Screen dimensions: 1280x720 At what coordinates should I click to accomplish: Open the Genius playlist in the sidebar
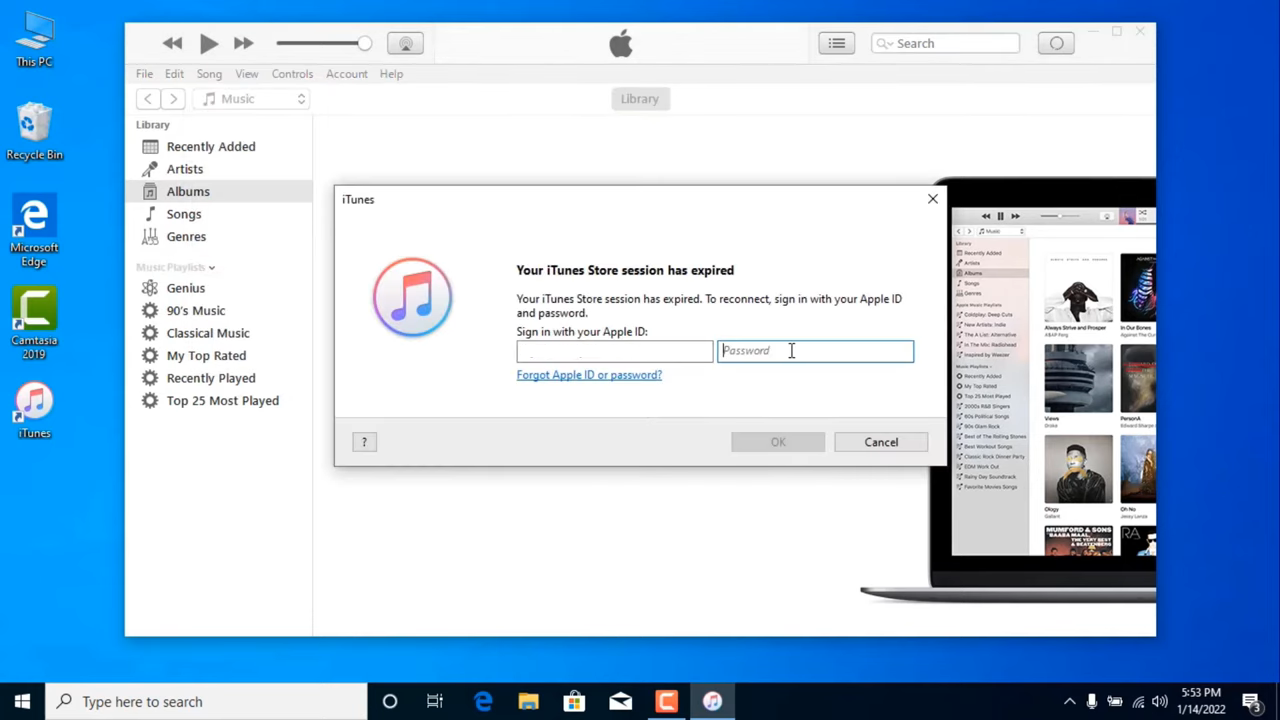[x=185, y=288]
